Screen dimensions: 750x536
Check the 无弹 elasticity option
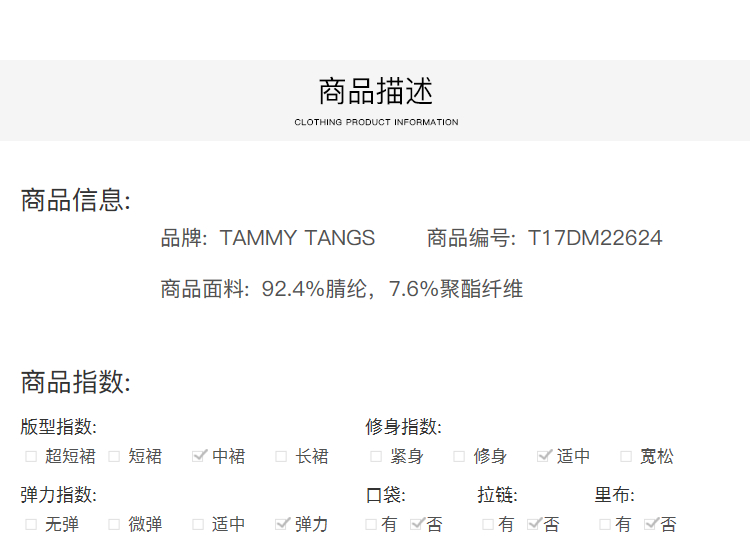[31, 524]
